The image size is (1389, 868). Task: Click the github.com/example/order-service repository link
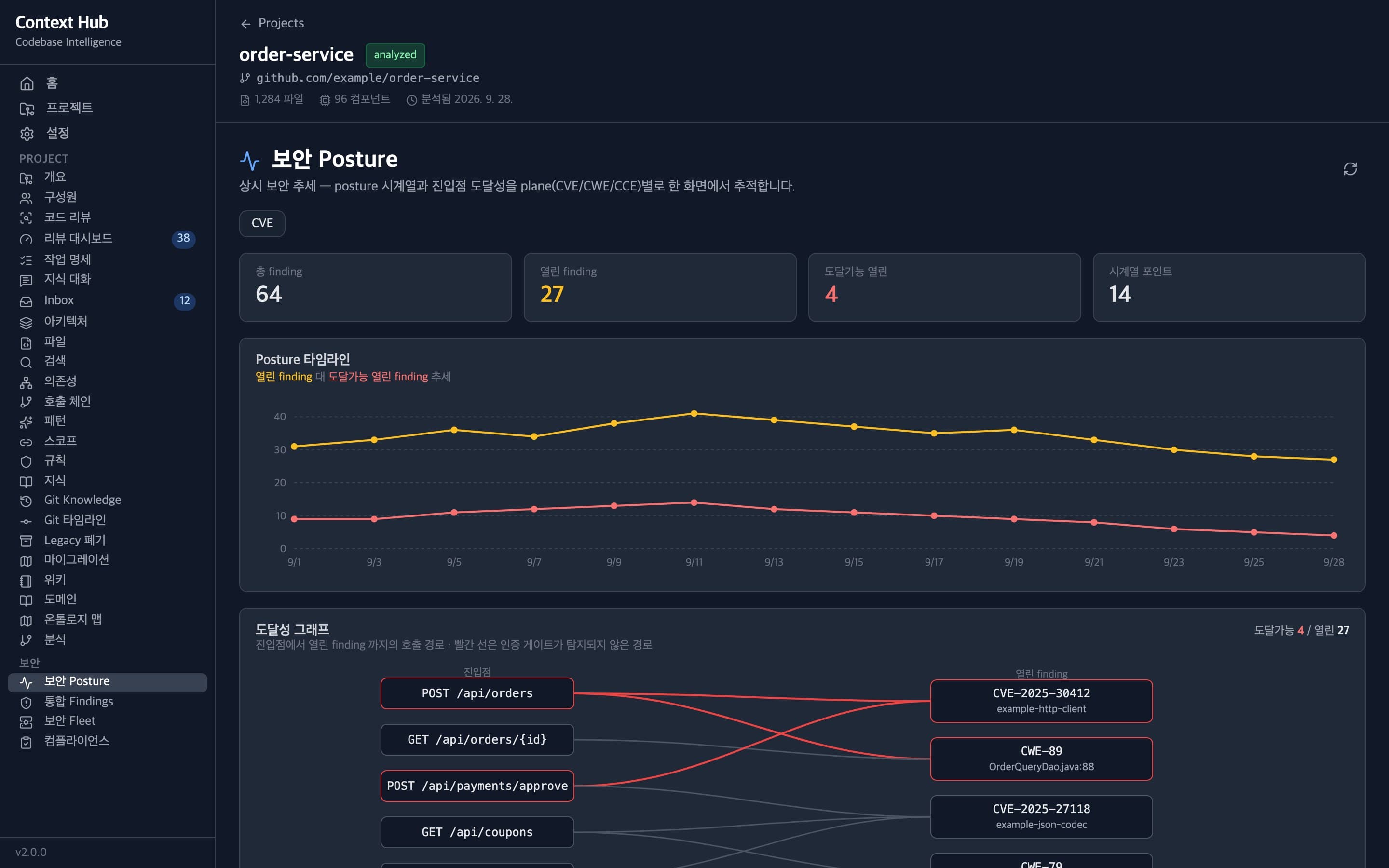pos(368,78)
